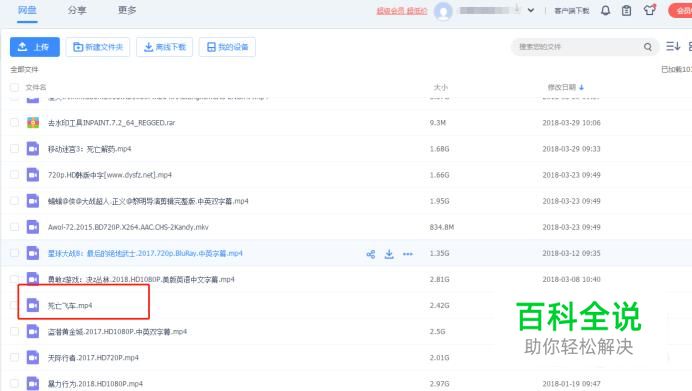
Task: Click video icon of 蝙蝠侠大战超人 file
Action: (x=33, y=201)
